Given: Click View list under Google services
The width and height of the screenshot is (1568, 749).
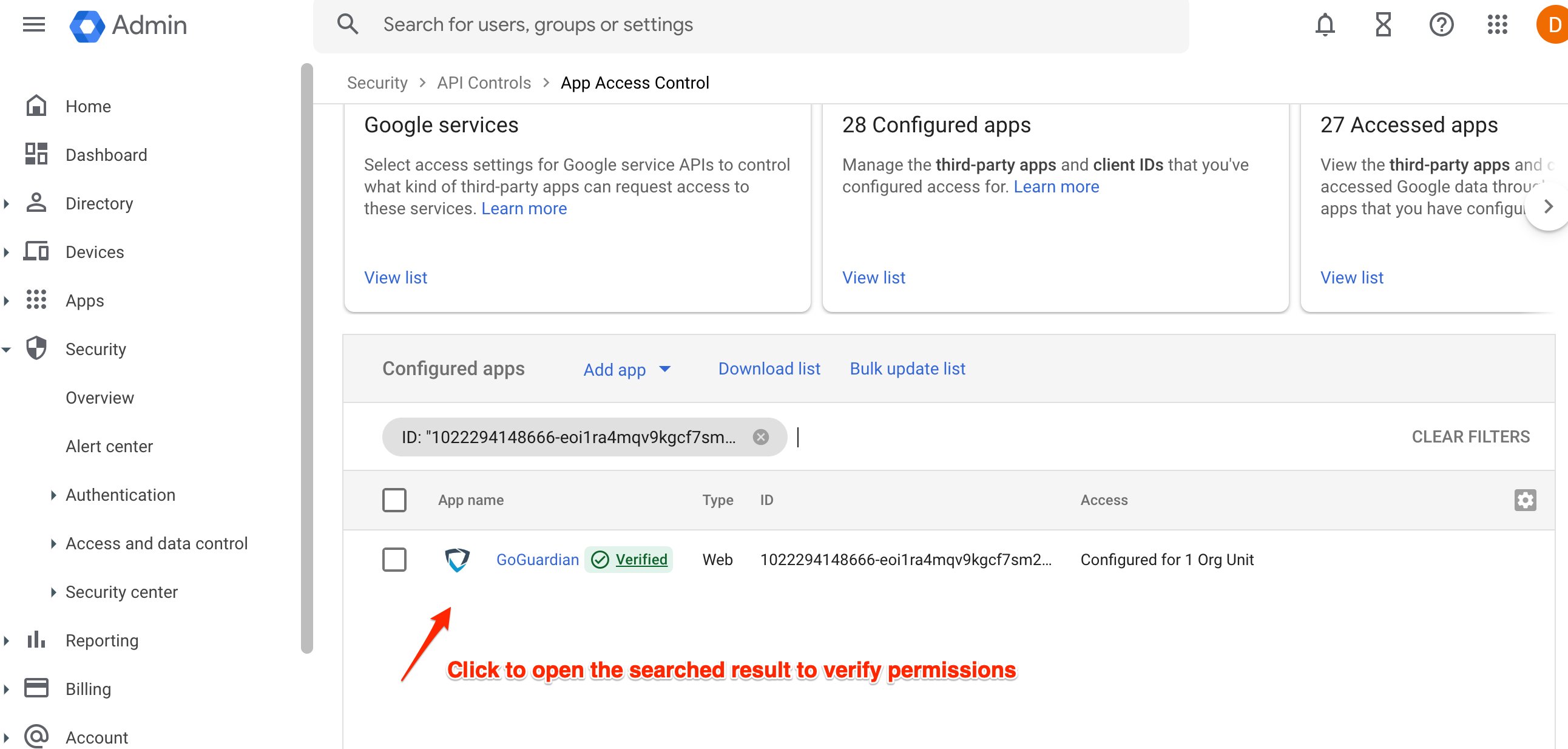Looking at the screenshot, I should [396, 277].
